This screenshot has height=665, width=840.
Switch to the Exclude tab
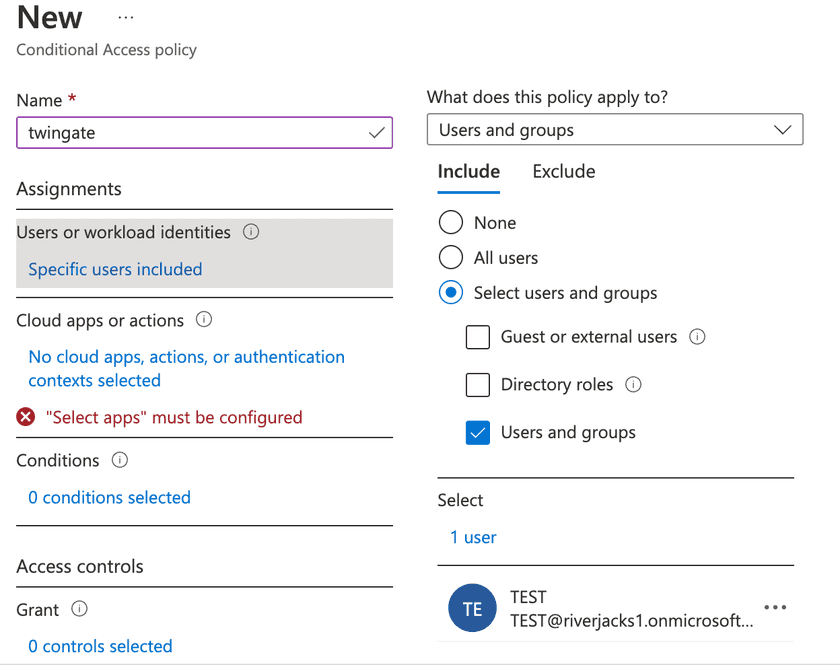[564, 172]
